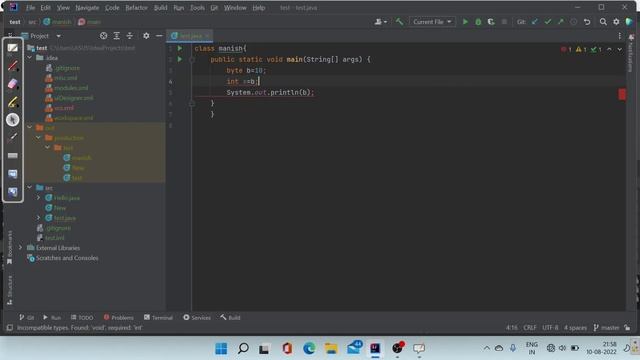Open the Build menu

point(160,8)
